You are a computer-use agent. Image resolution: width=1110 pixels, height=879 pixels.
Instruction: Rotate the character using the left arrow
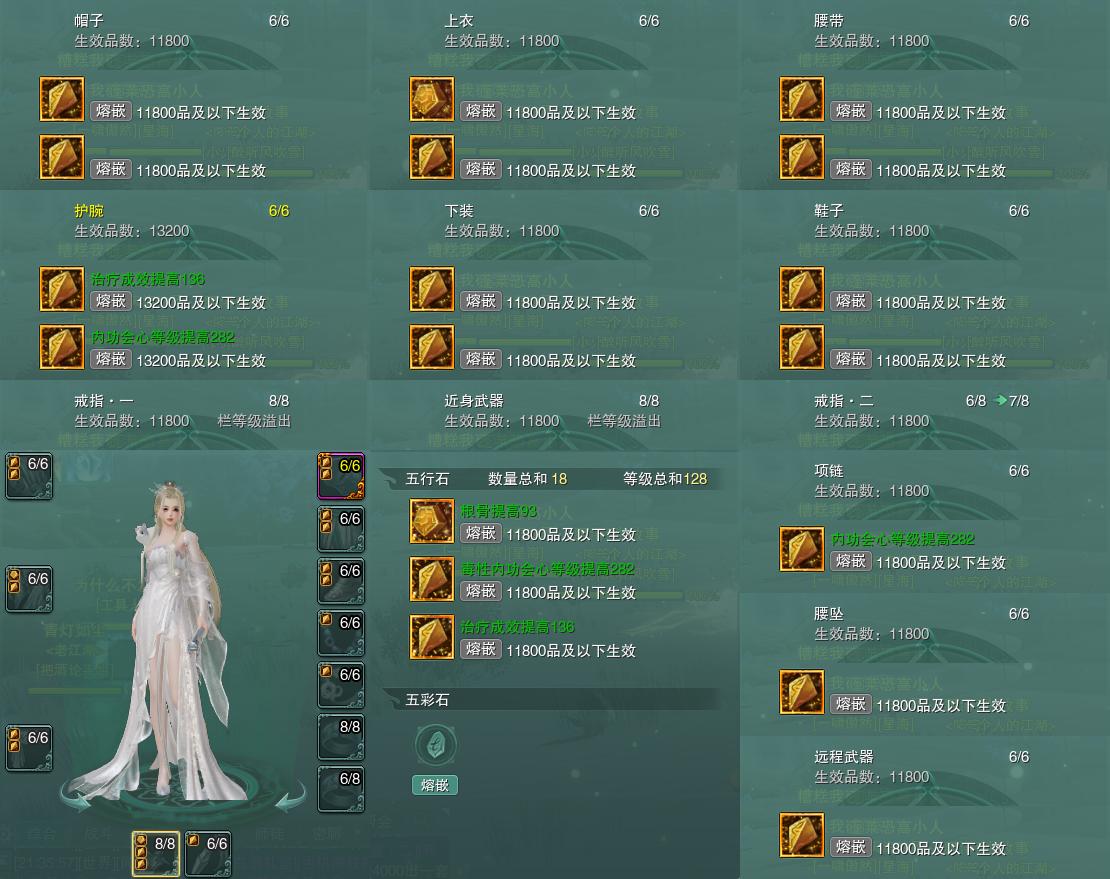76,798
